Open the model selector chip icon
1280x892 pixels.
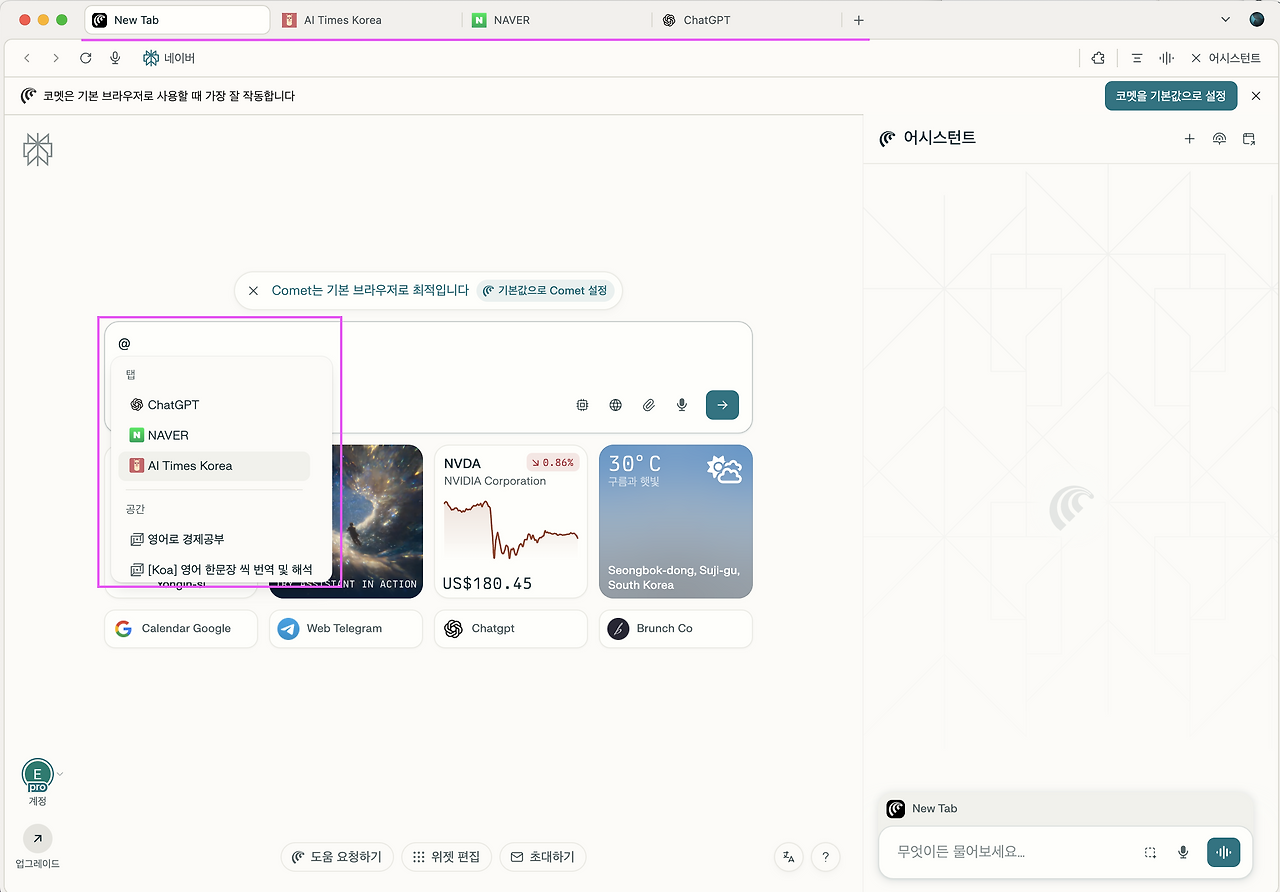pos(582,405)
